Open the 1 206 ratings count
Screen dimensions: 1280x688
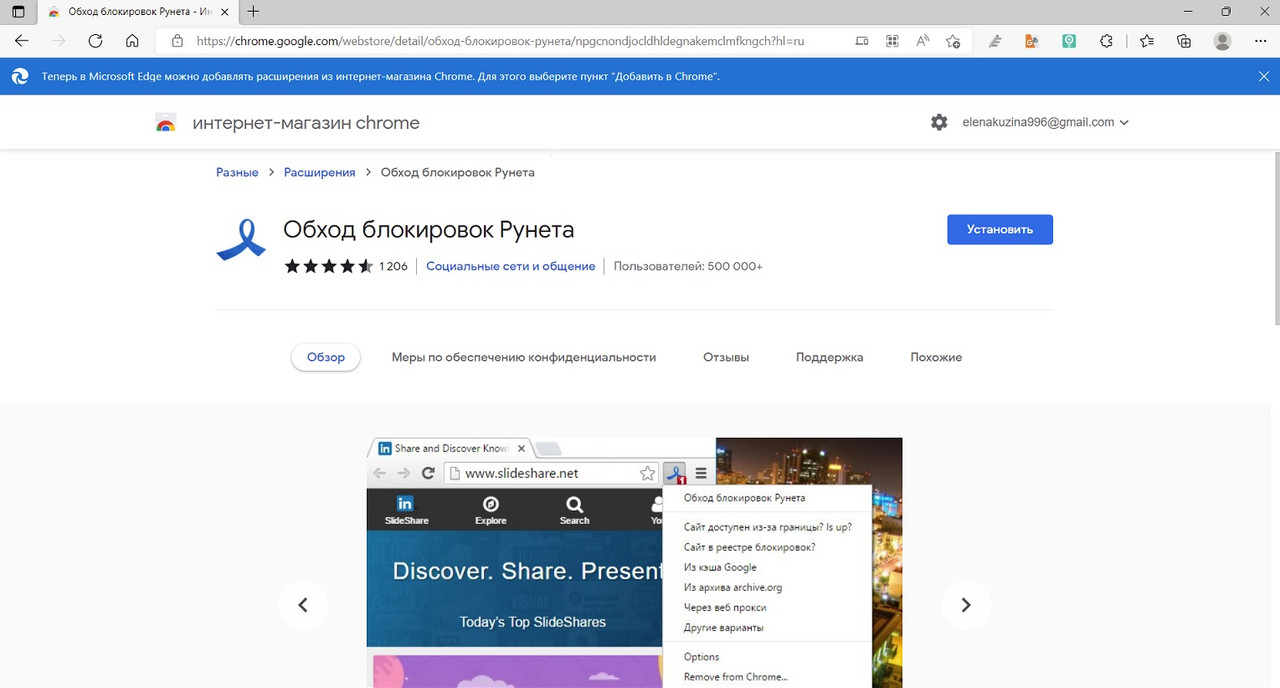394,266
